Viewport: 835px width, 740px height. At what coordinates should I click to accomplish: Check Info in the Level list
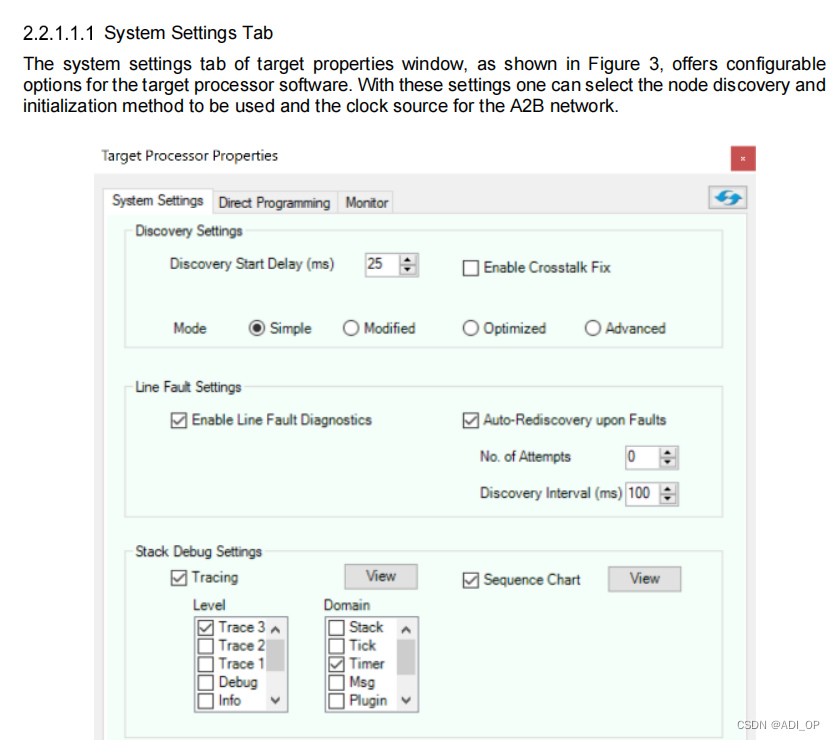[206, 701]
